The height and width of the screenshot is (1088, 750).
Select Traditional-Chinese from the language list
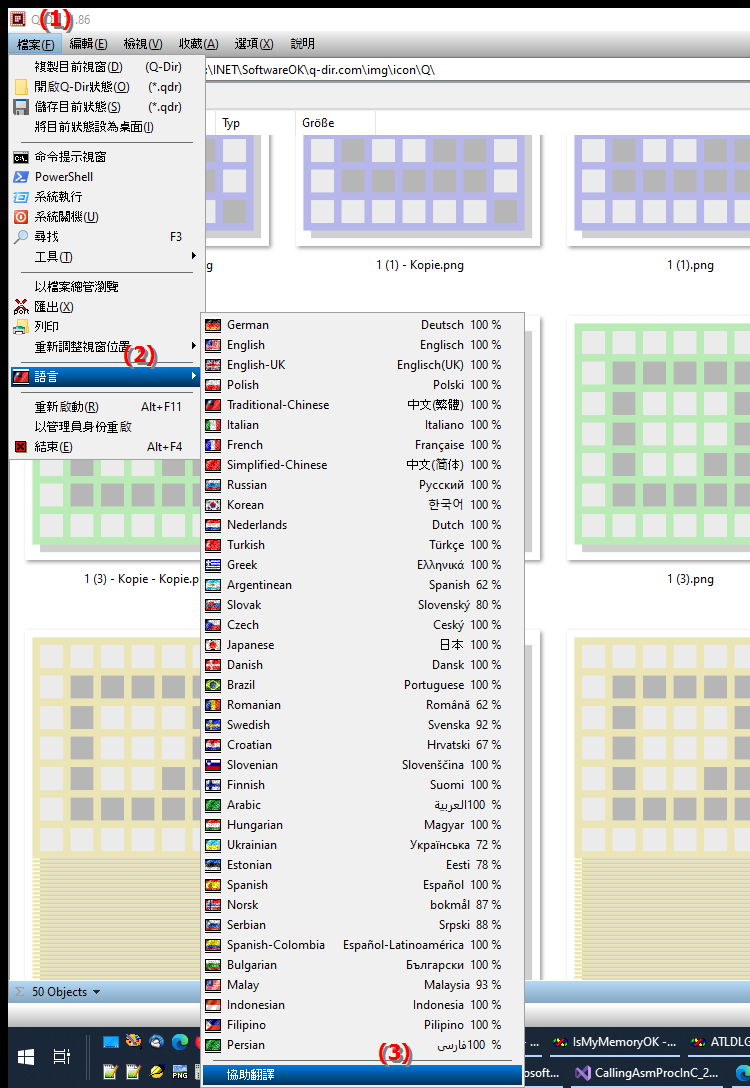277,405
